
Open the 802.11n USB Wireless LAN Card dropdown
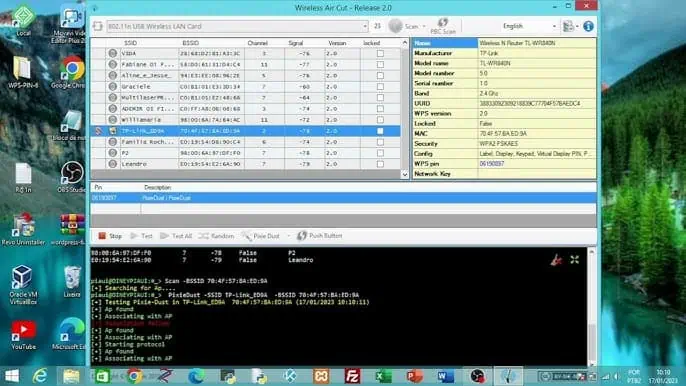tap(364, 26)
